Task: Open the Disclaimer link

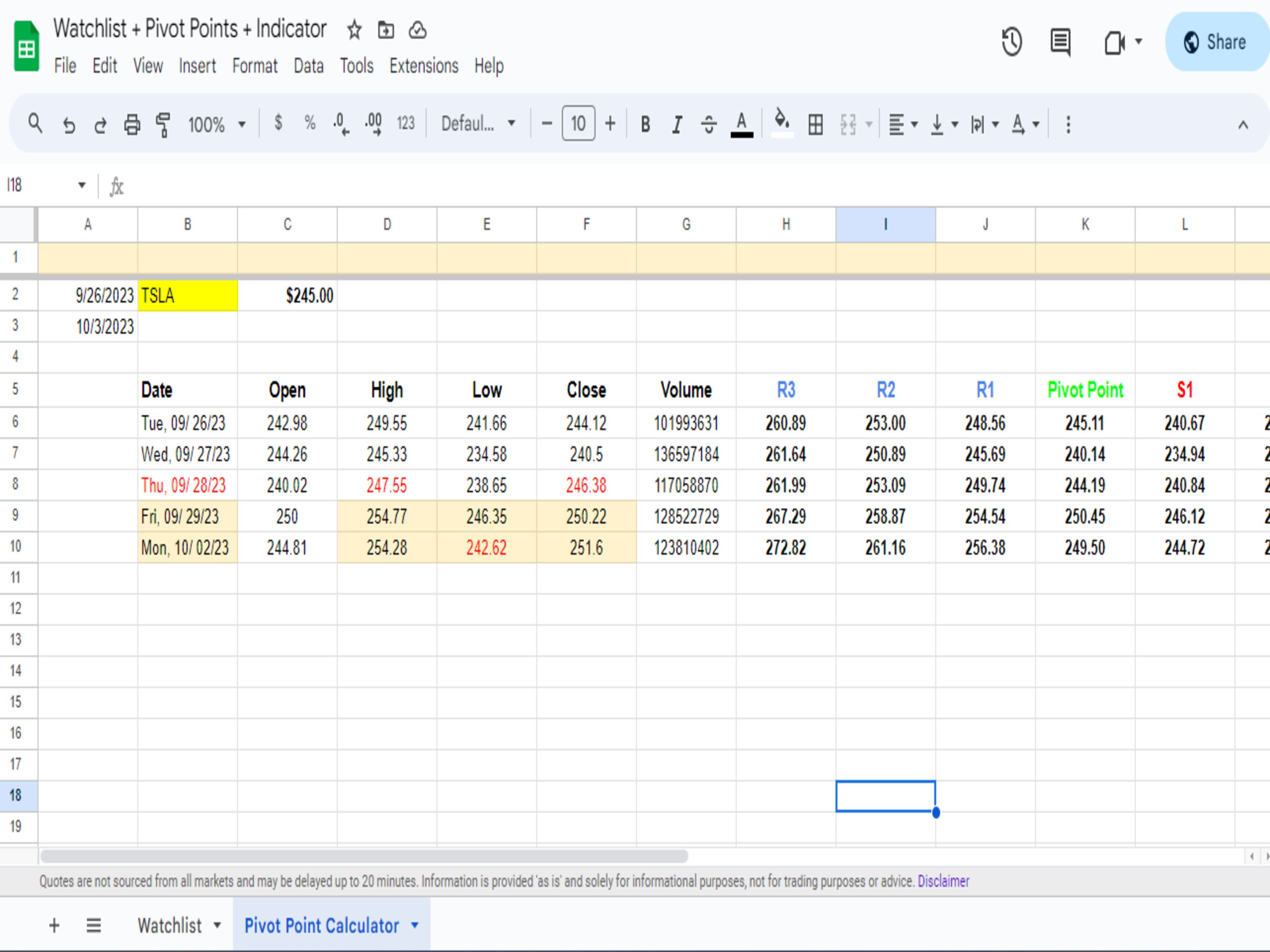Action: point(943,881)
